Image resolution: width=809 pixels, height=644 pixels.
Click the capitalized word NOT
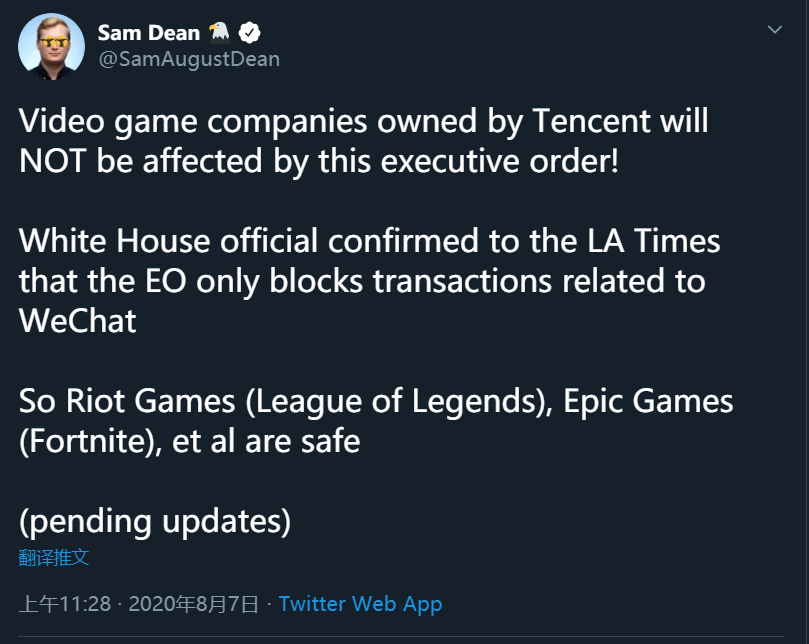pyautogui.click(x=58, y=160)
